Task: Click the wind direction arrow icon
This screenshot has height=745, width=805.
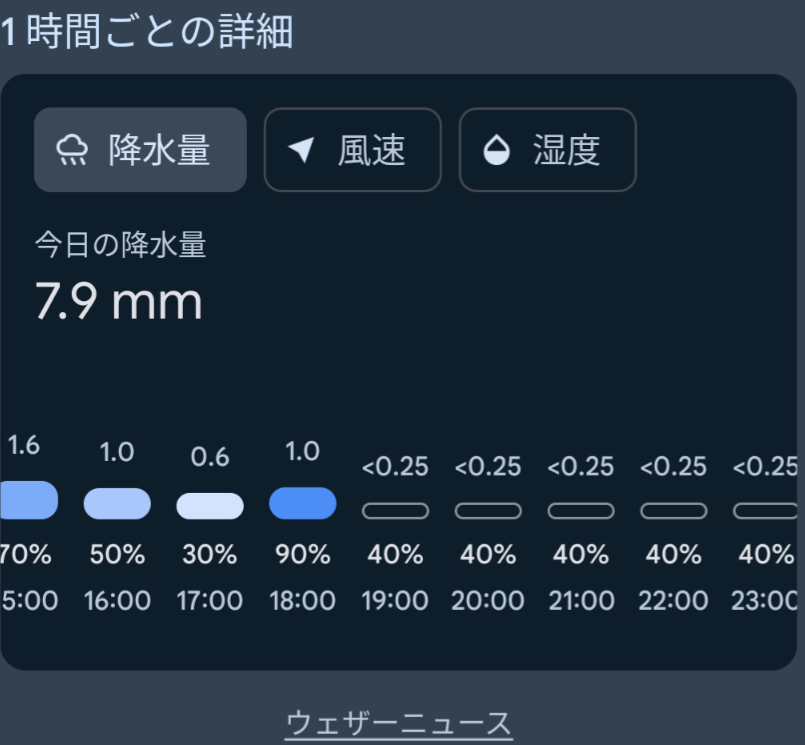Action: 301,150
